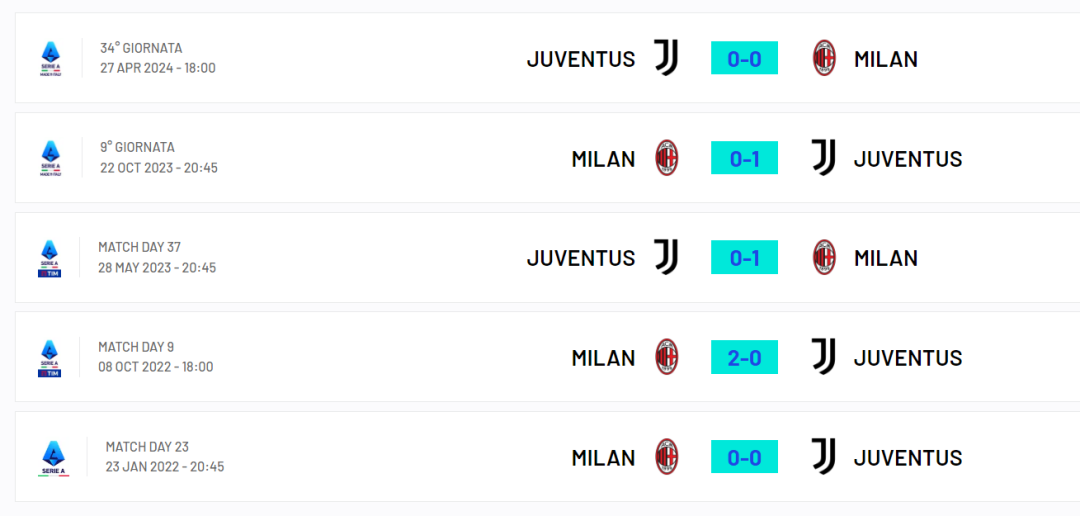Click the JUVENTUS team name in the Match Day 23 row
This screenshot has width=1080, height=516.
(908, 458)
